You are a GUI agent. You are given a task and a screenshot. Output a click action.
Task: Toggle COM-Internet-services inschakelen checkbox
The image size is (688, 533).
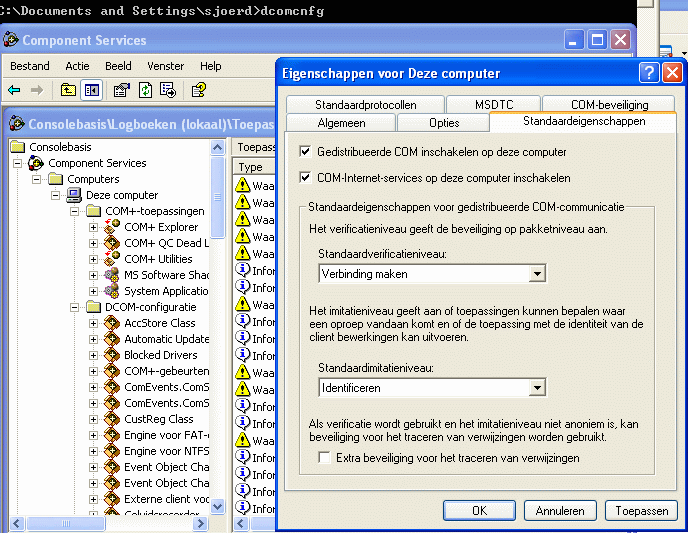[305, 178]
